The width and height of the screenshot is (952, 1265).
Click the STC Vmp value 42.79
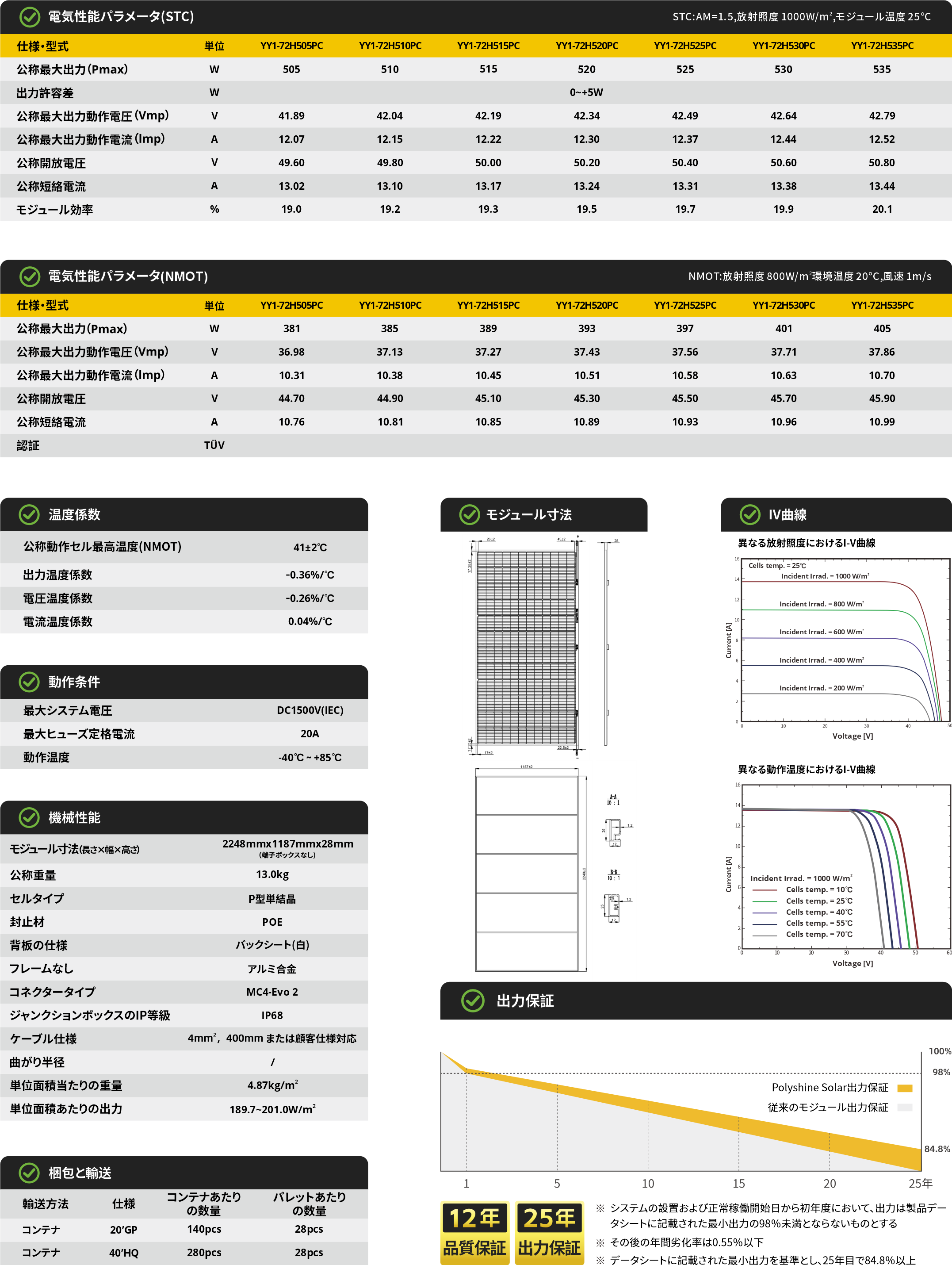pyautogui.click(x=882, y=116)
